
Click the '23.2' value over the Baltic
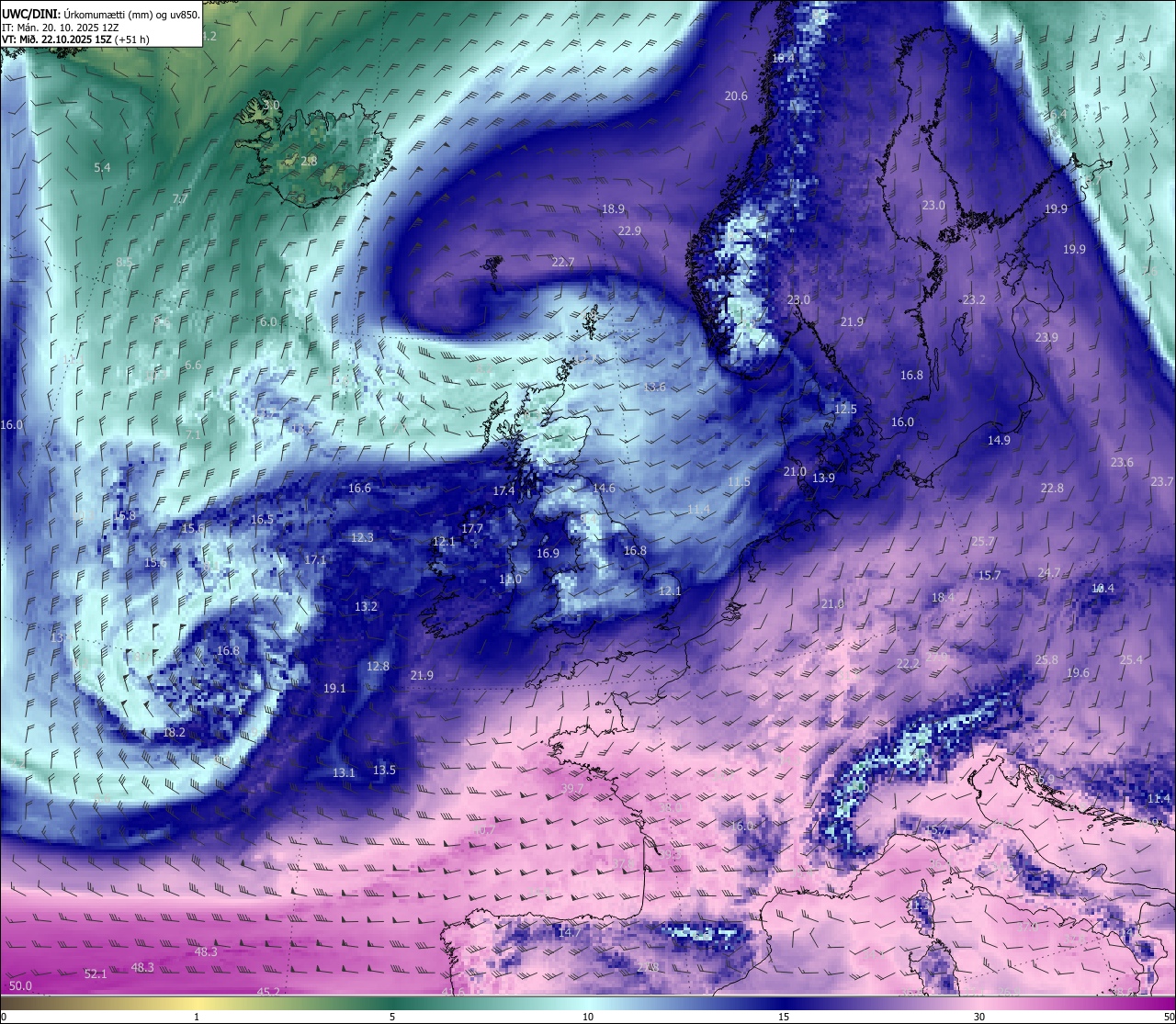(x=974, y=299)
